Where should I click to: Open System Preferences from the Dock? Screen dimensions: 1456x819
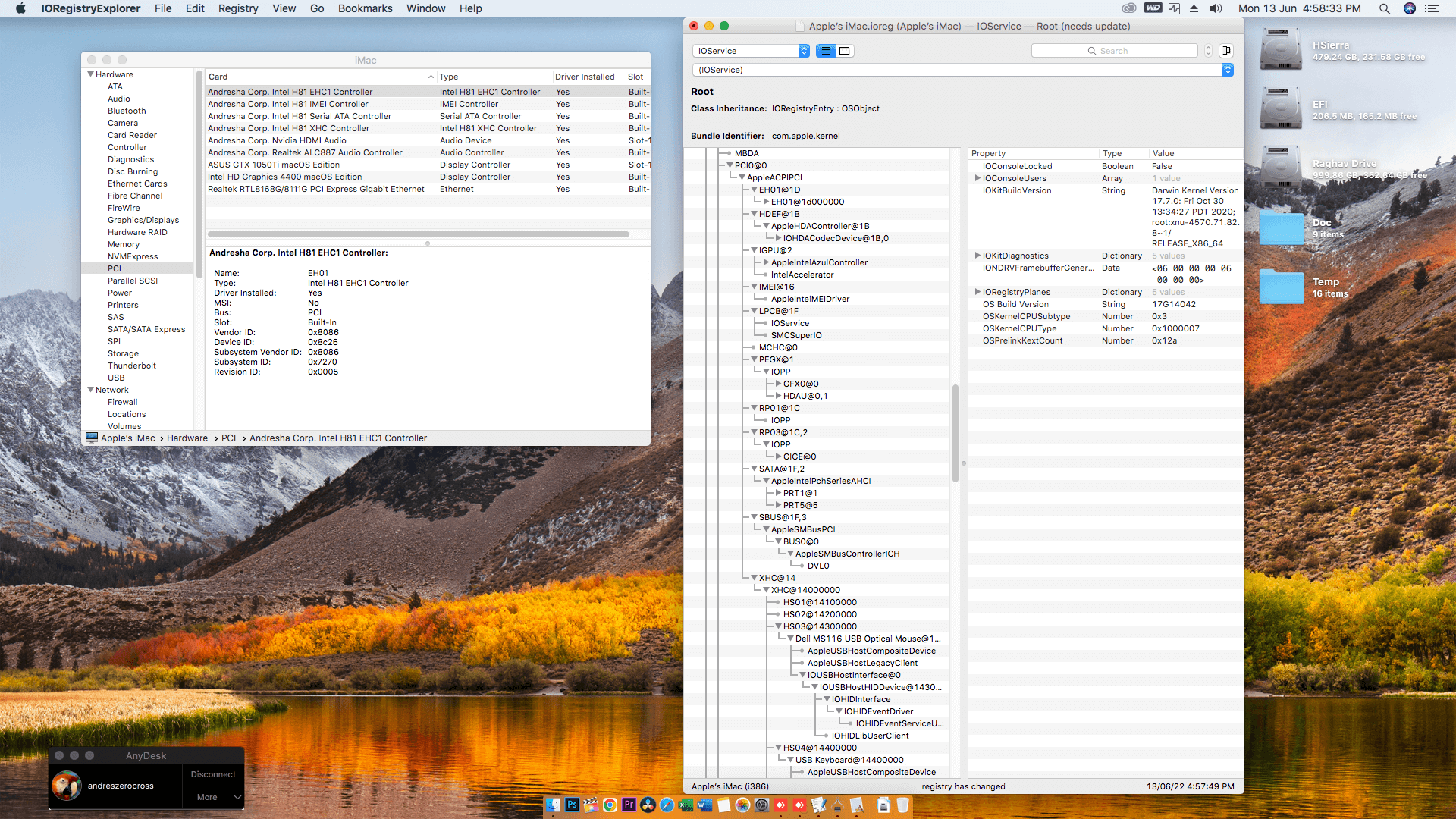coord(761,805)
